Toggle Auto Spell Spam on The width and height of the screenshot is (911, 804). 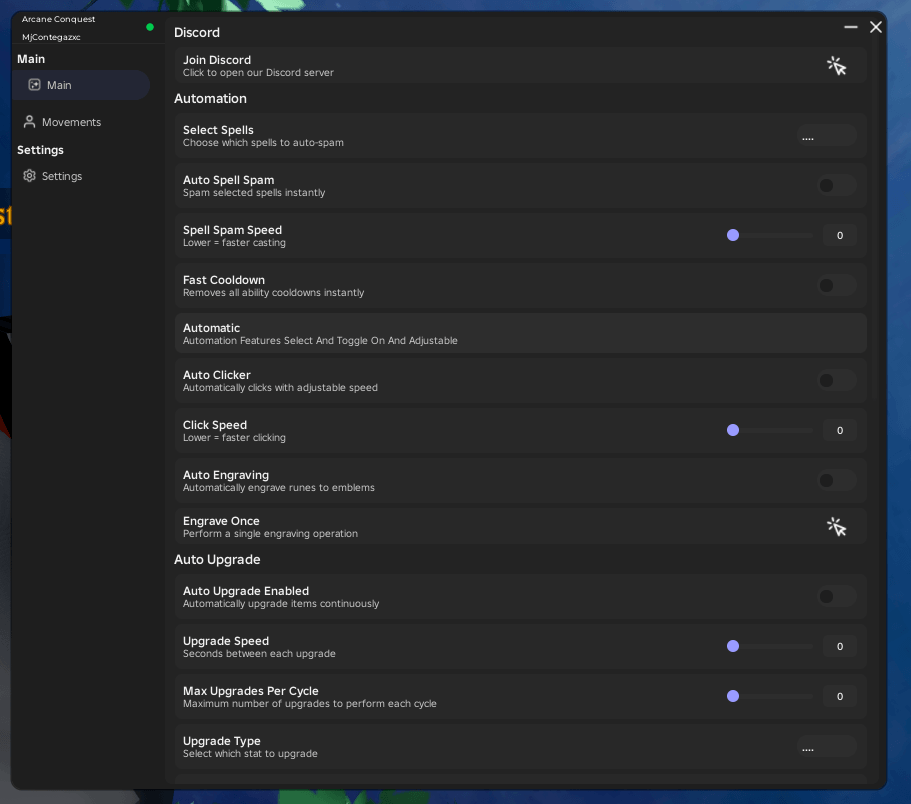836,185
